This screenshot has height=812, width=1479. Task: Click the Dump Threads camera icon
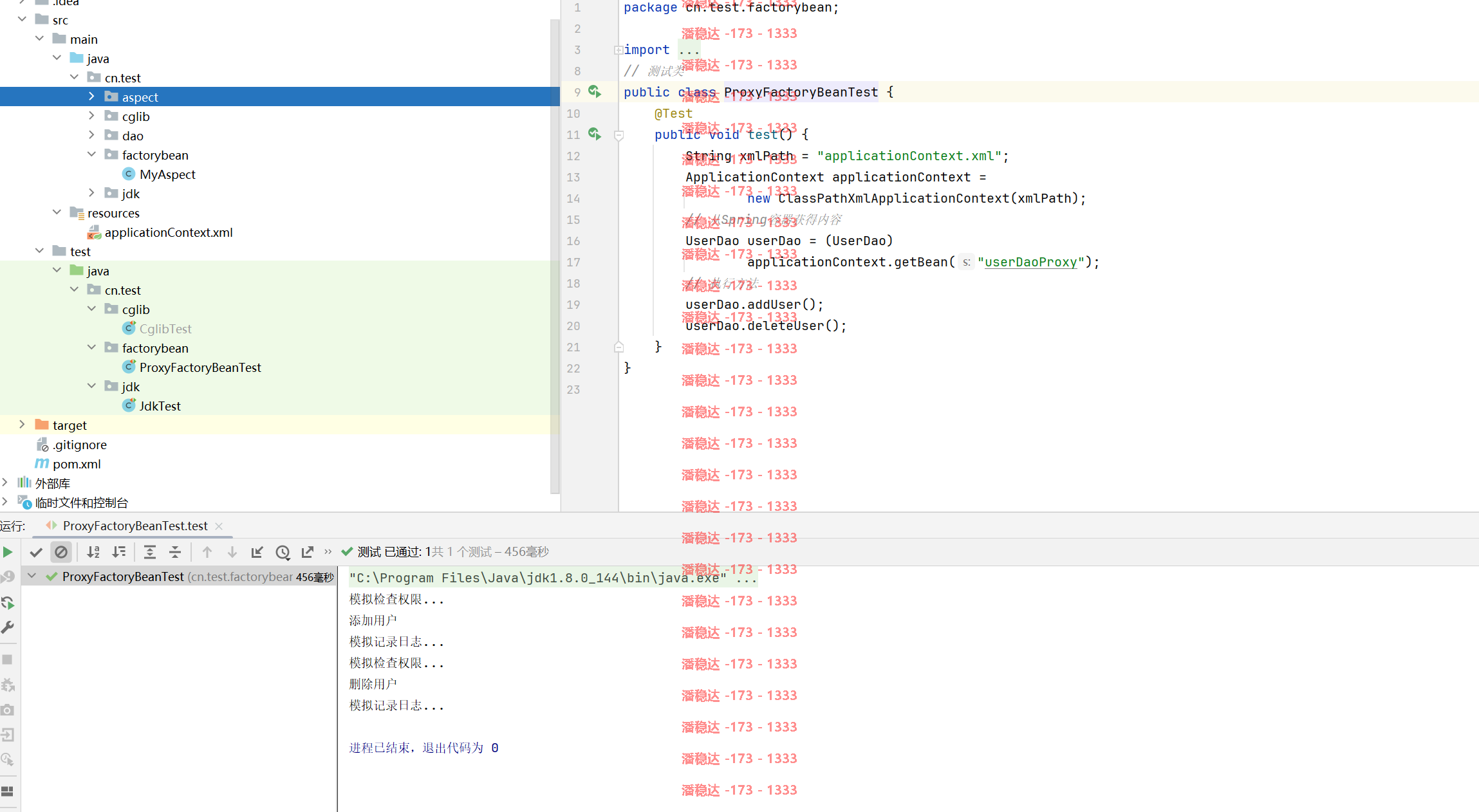(x=8, y=710)
